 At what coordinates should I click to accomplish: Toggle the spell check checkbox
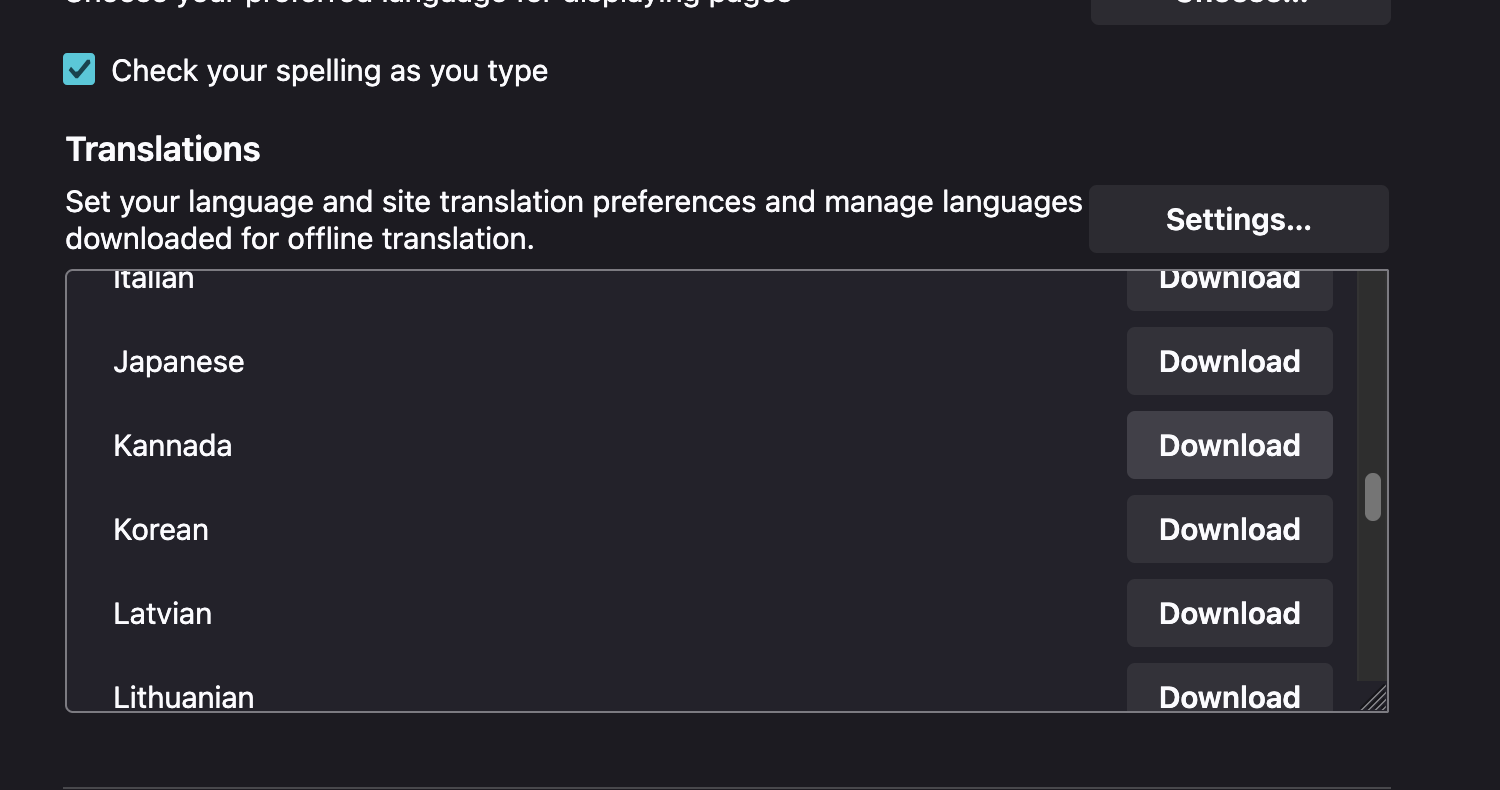click(79, 70)
